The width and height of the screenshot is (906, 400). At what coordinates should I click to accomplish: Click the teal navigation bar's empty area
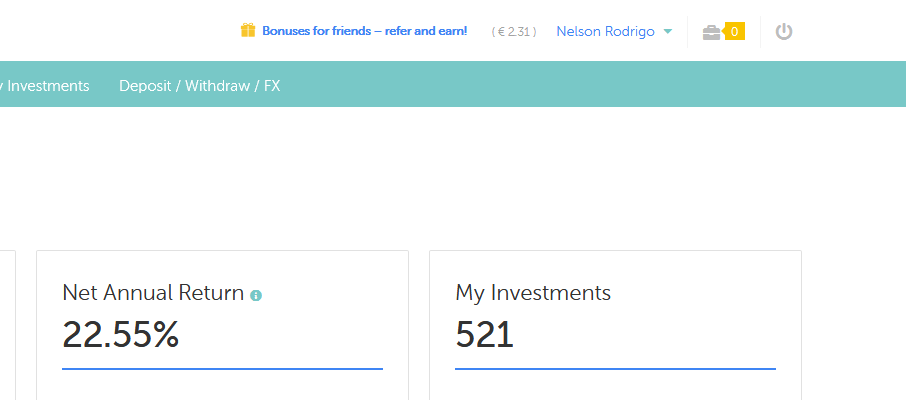(x=600, y=86)
